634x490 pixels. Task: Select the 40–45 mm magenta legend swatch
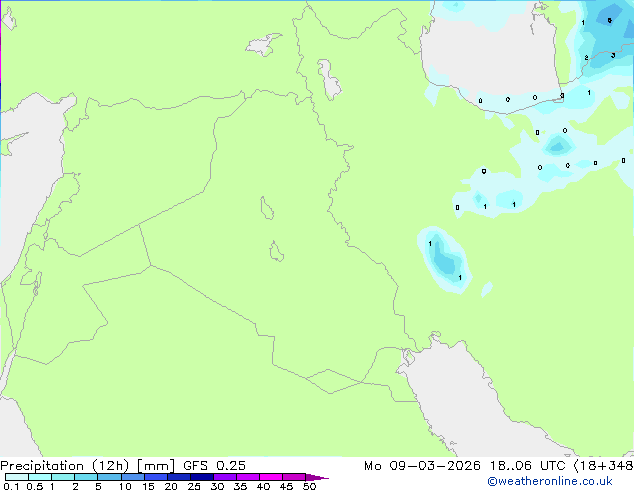point(271,477)
